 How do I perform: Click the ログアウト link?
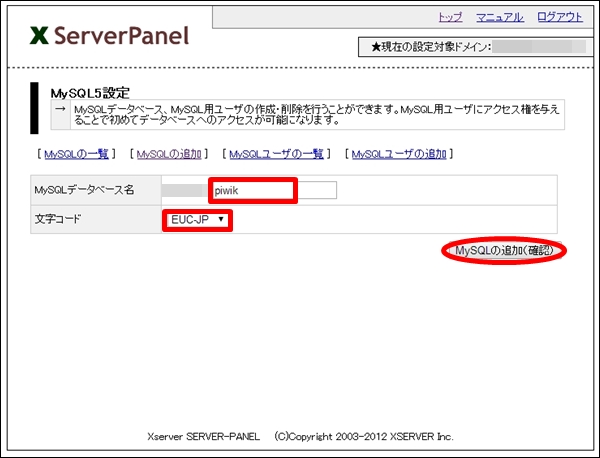(560, 17)
